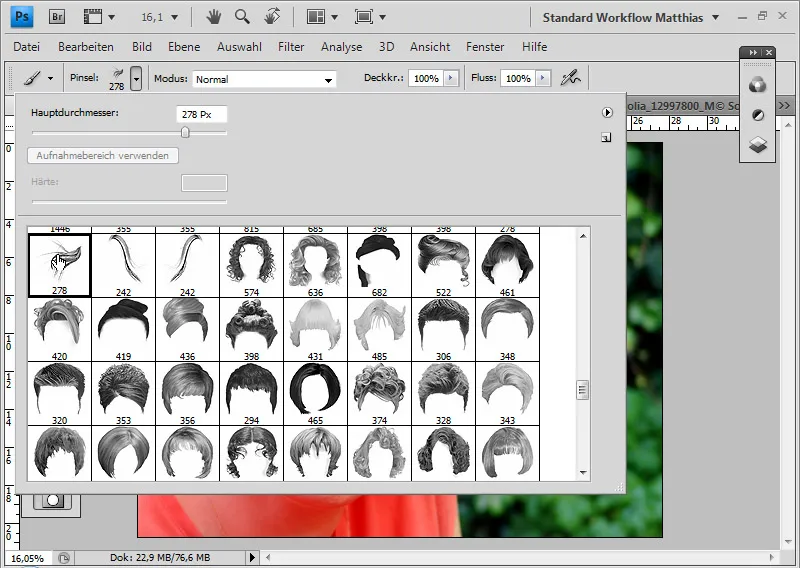Select the Zoom magnifier tool
This screenshot has height=568, width=800.
coord(242,17)
